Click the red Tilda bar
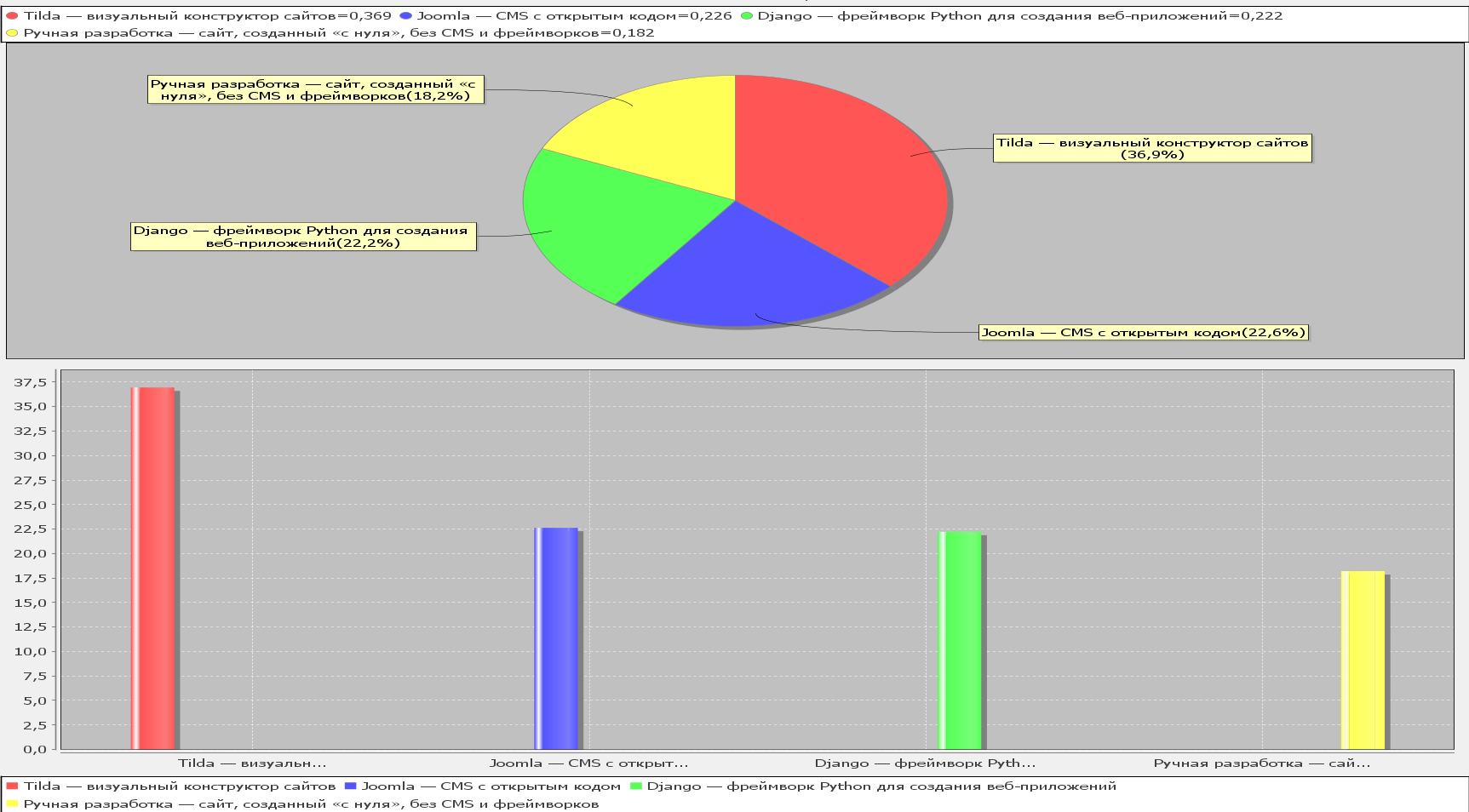This screenshot has height=812, width=1469. 153,569
